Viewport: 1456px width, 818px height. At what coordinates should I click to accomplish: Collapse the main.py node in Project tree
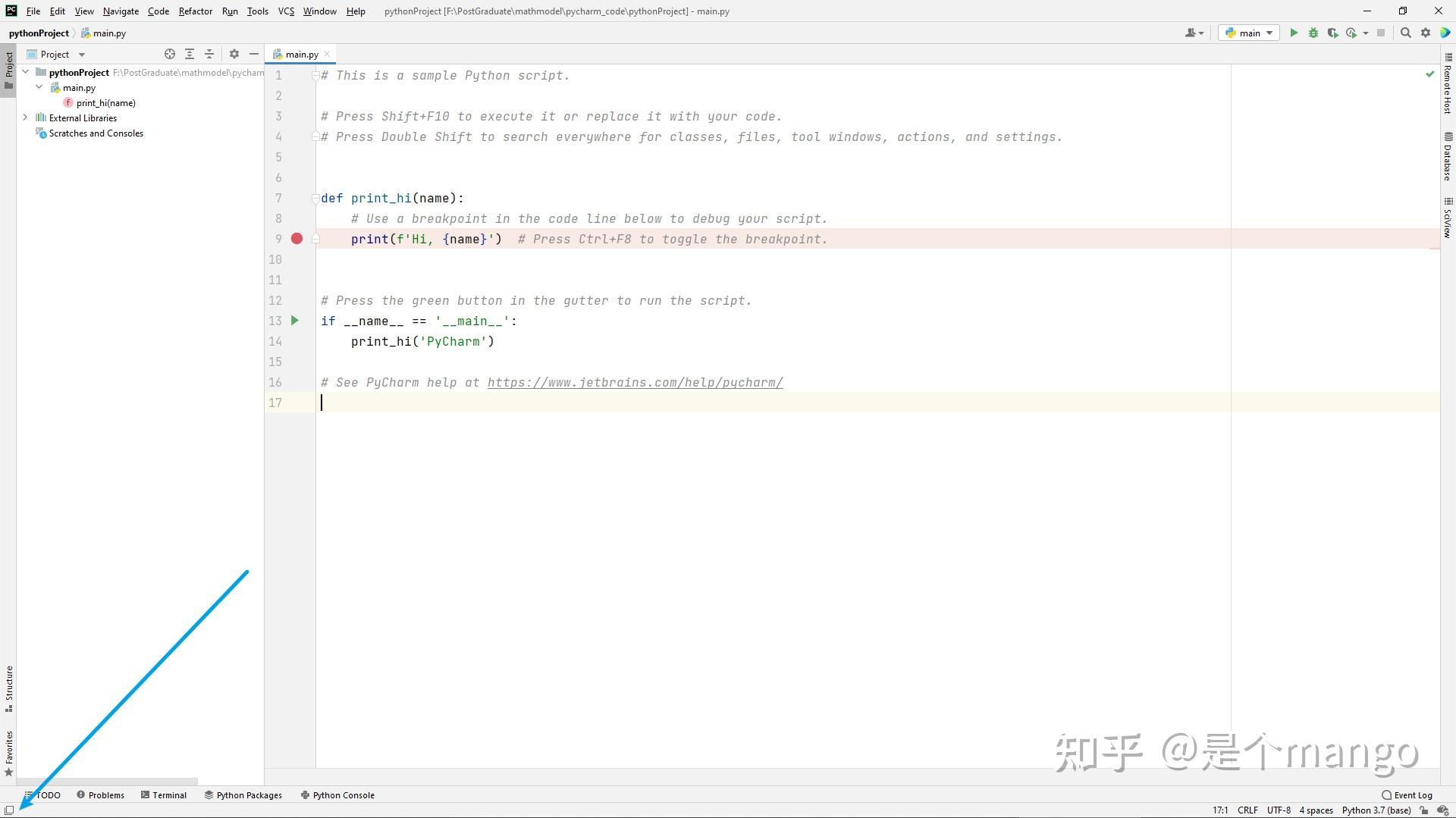(39, 87)
